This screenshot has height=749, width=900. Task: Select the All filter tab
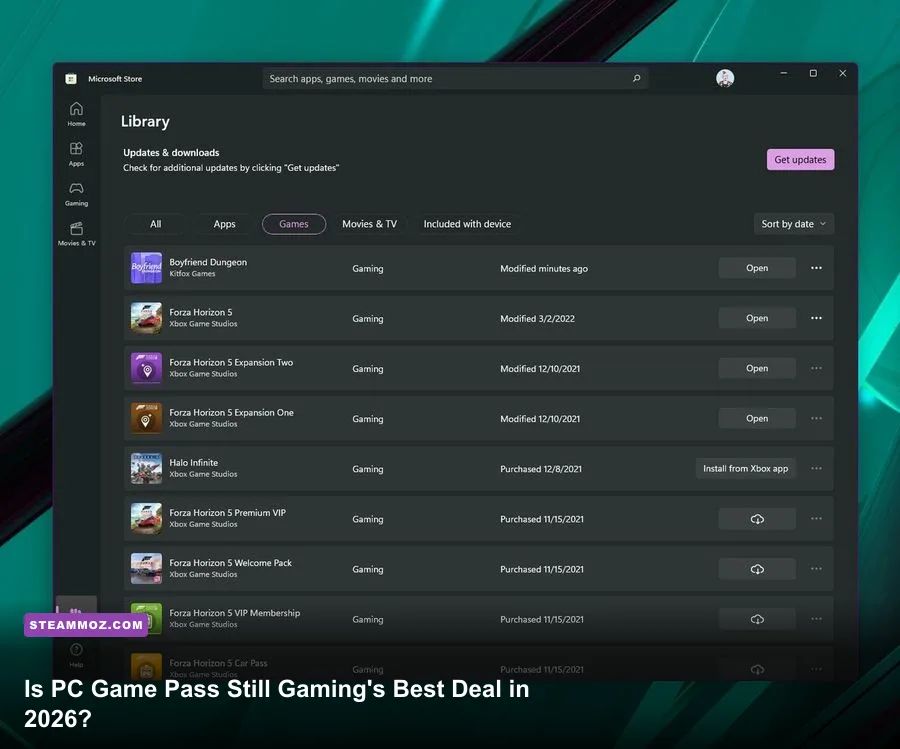point(156,224)
